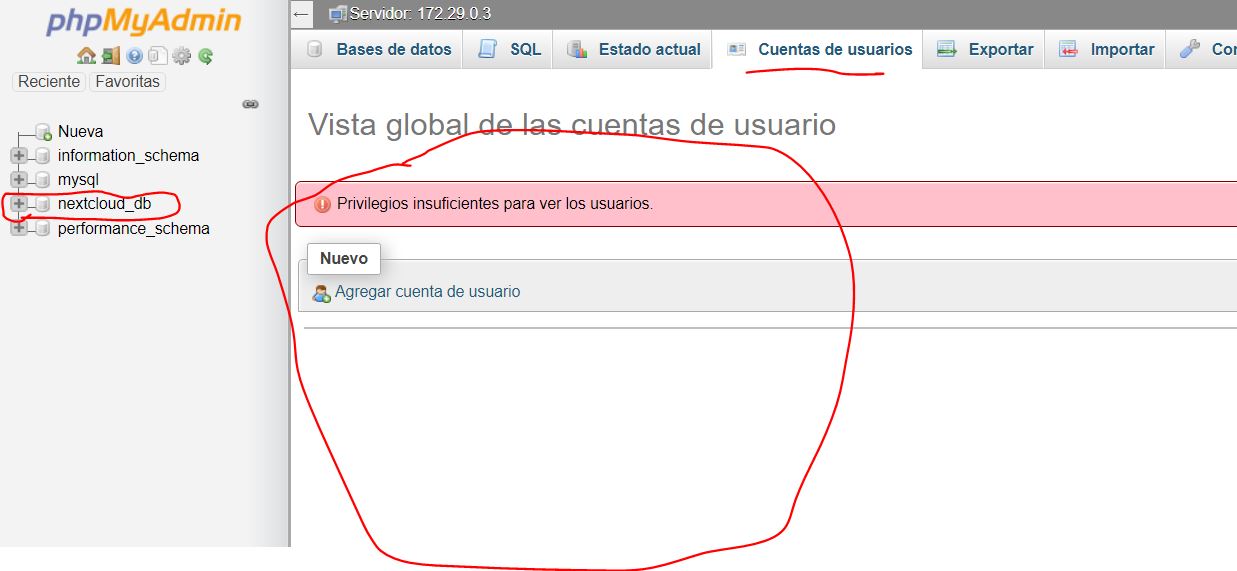Open the MySQL documentation page icon
Viewport: 1237px width, 571px height.
[x=157, y=56]
